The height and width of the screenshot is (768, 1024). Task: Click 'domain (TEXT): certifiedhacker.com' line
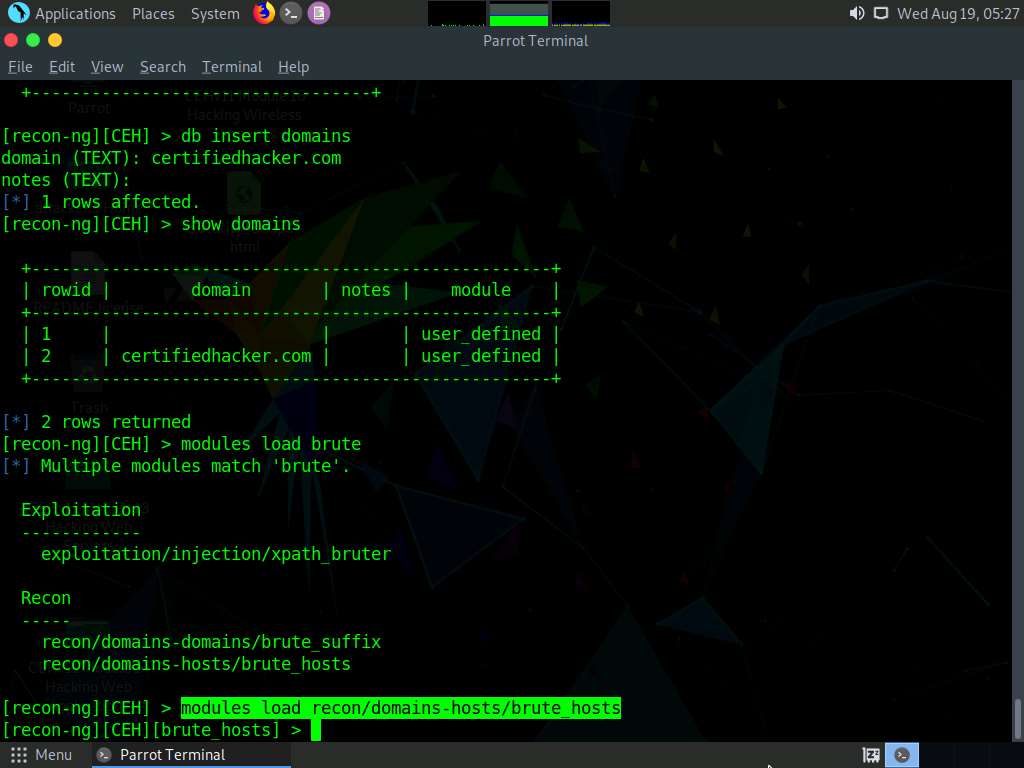pos(171,158)
